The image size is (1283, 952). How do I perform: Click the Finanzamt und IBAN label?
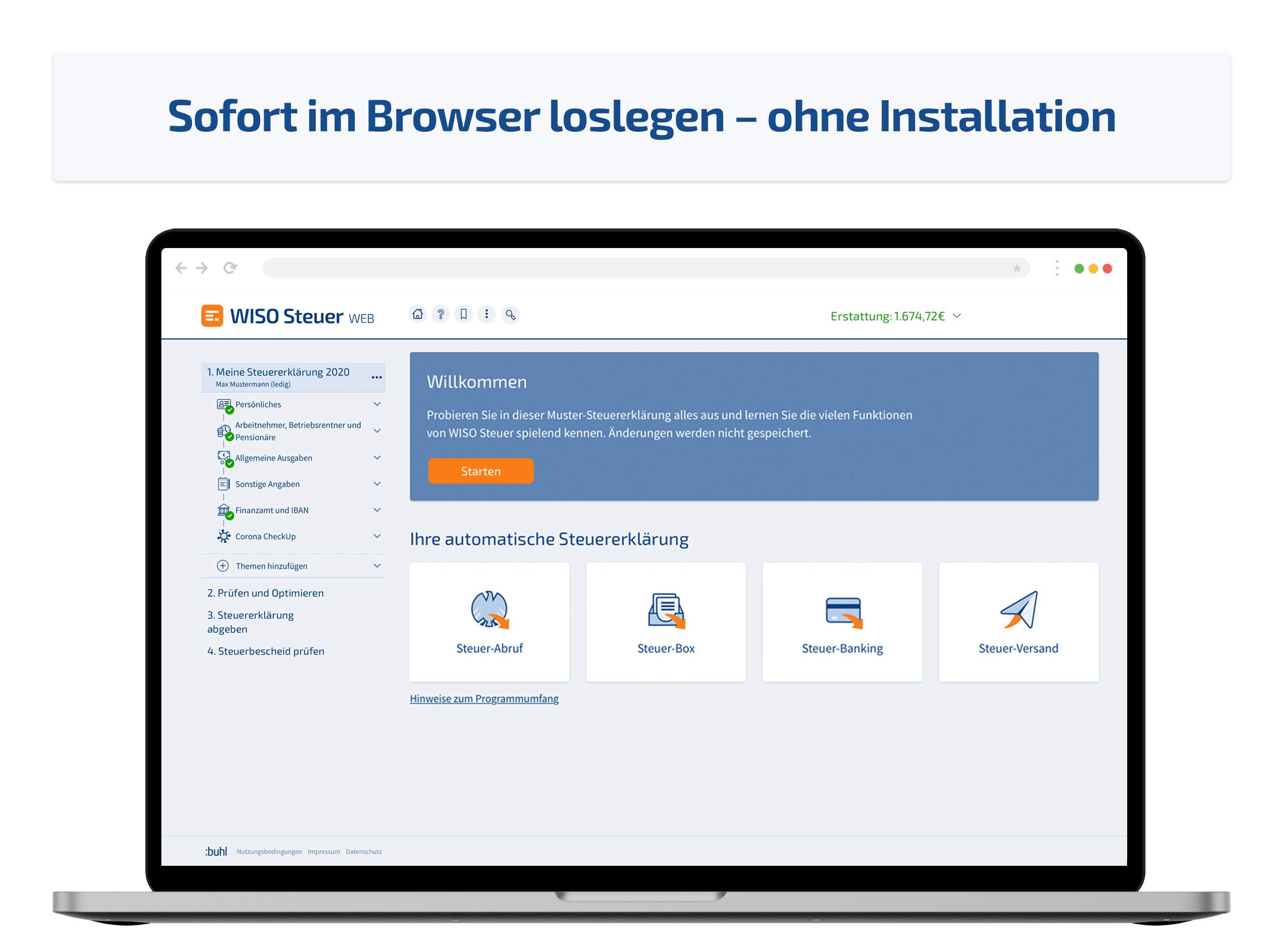click(272, 511)
